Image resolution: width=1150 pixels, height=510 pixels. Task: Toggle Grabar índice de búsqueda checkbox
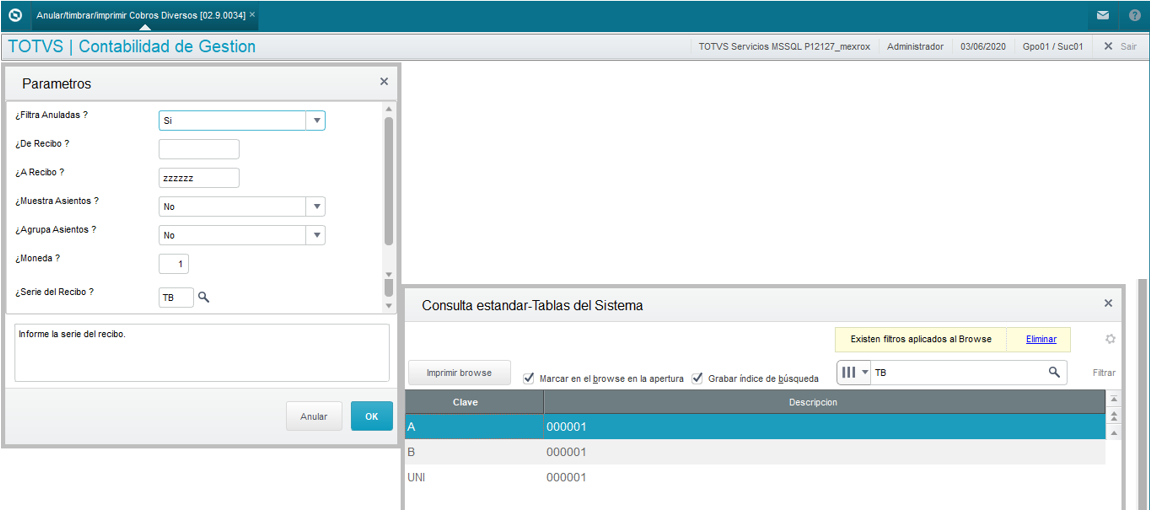[697, 379]
